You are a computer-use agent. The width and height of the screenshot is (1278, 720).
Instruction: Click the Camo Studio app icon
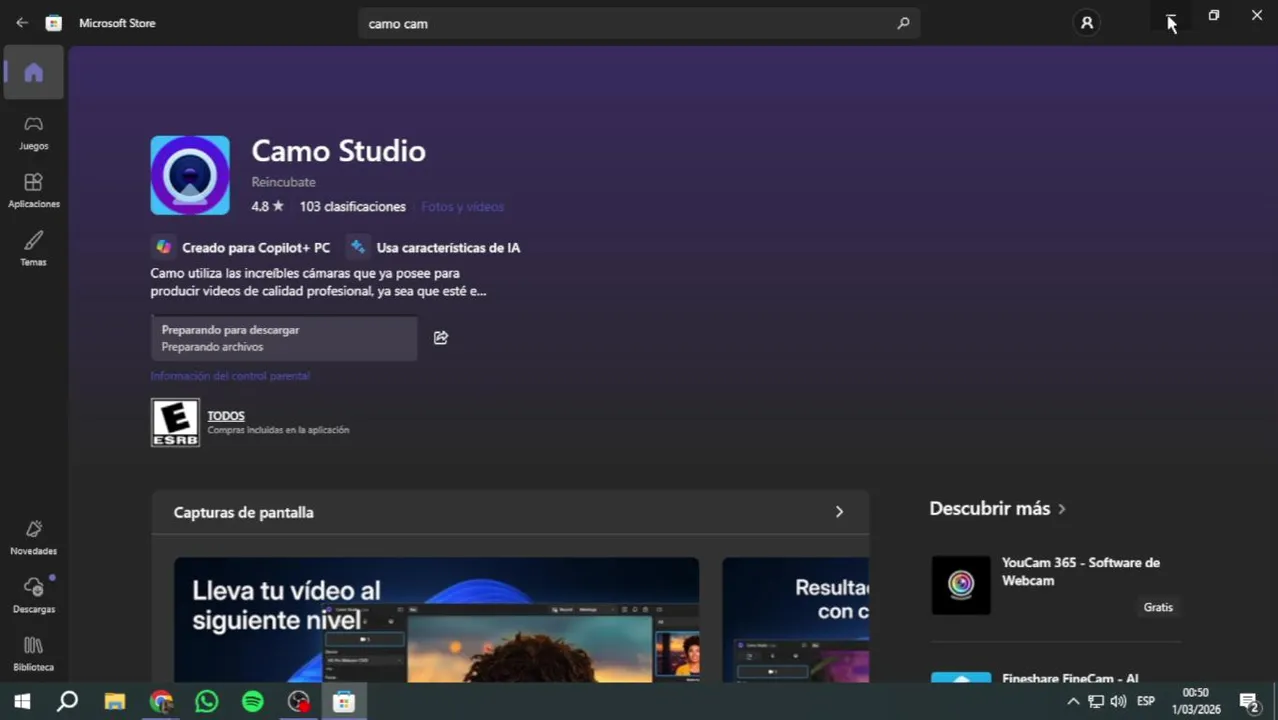(190, 175)
